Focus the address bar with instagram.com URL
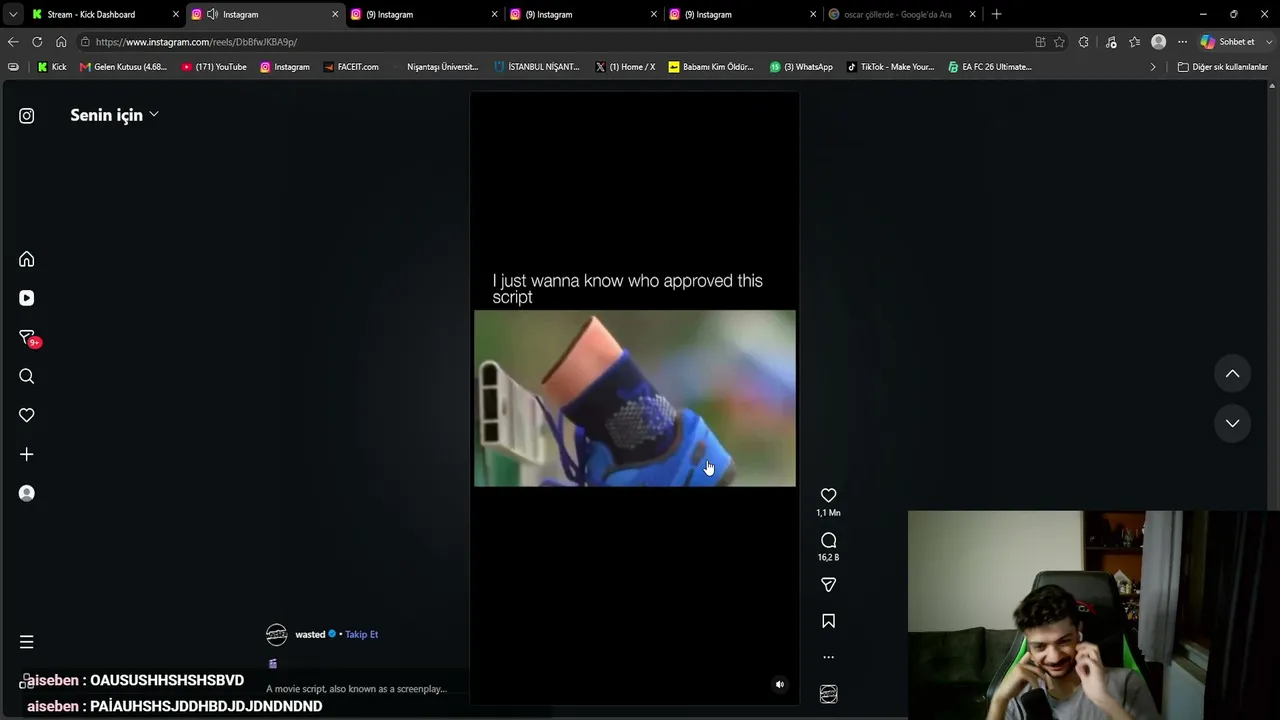 (x=560, y=42)
